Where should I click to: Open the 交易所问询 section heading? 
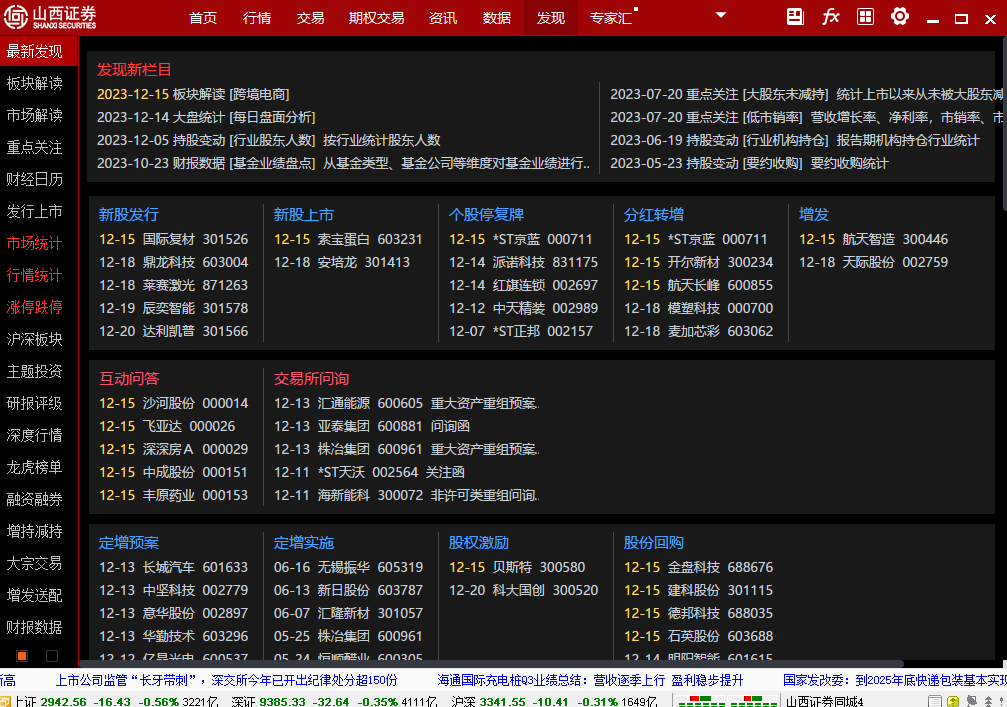(311, 379)
